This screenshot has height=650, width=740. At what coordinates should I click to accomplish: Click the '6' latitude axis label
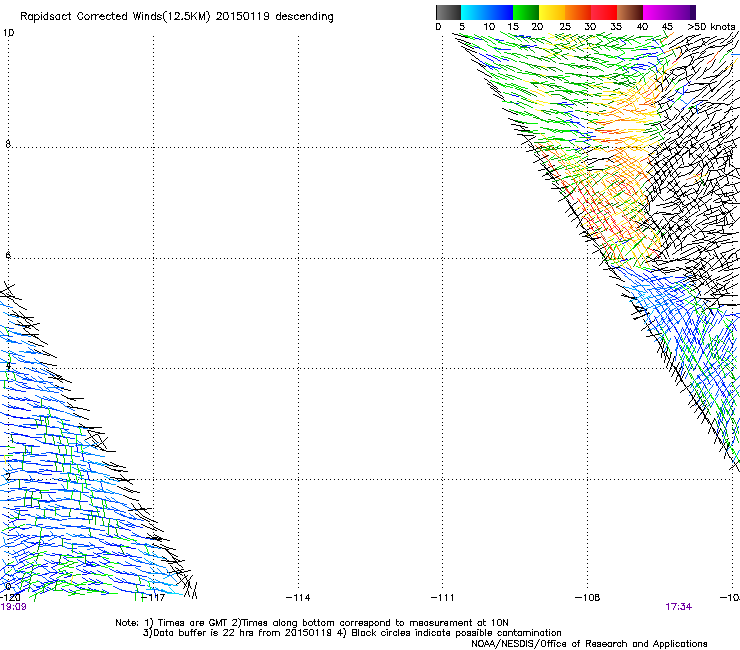pos(8,255)
